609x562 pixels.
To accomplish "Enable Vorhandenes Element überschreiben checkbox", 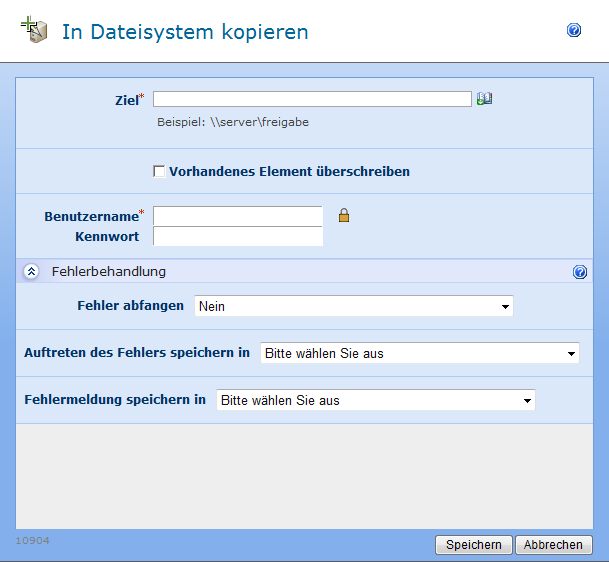I will click(x=159, y=172).
